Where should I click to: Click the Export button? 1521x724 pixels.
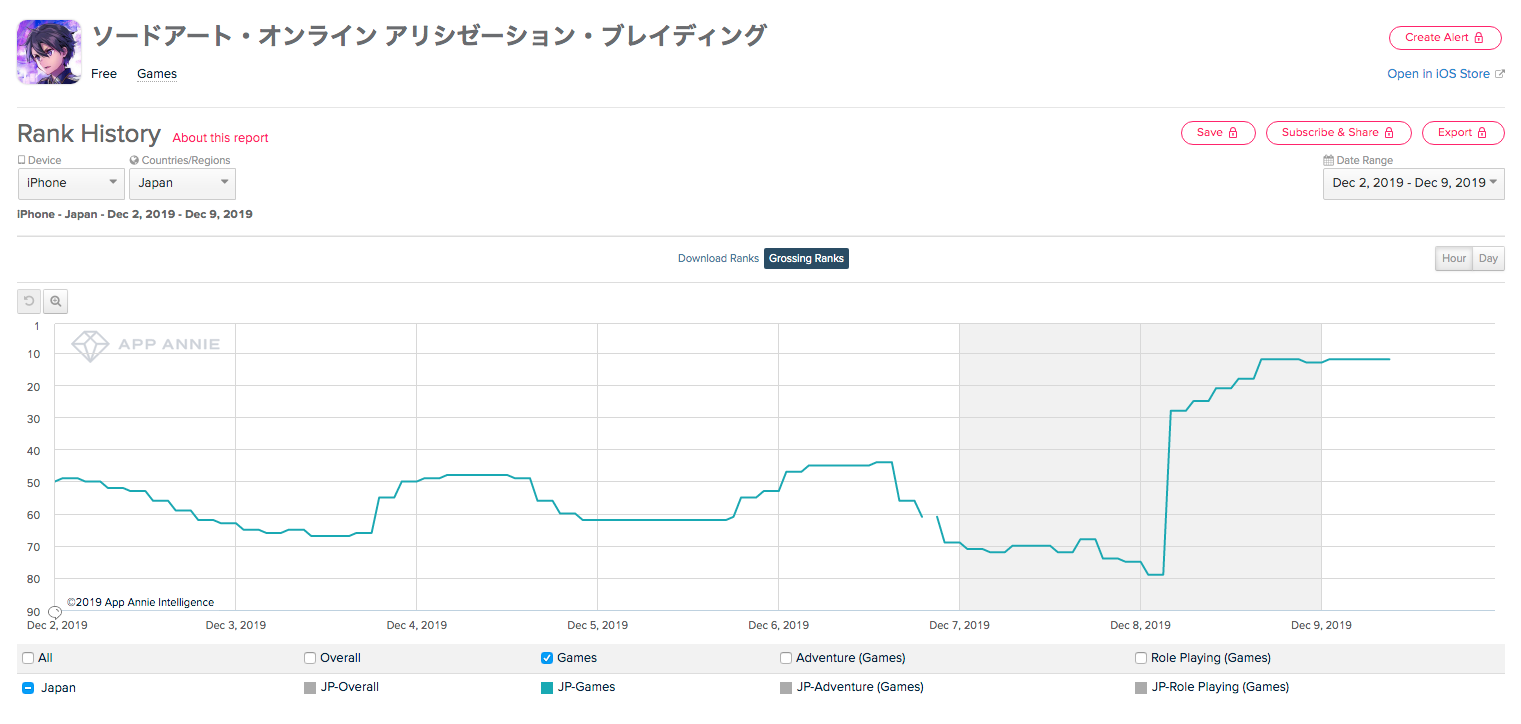tap(1463, 133)
